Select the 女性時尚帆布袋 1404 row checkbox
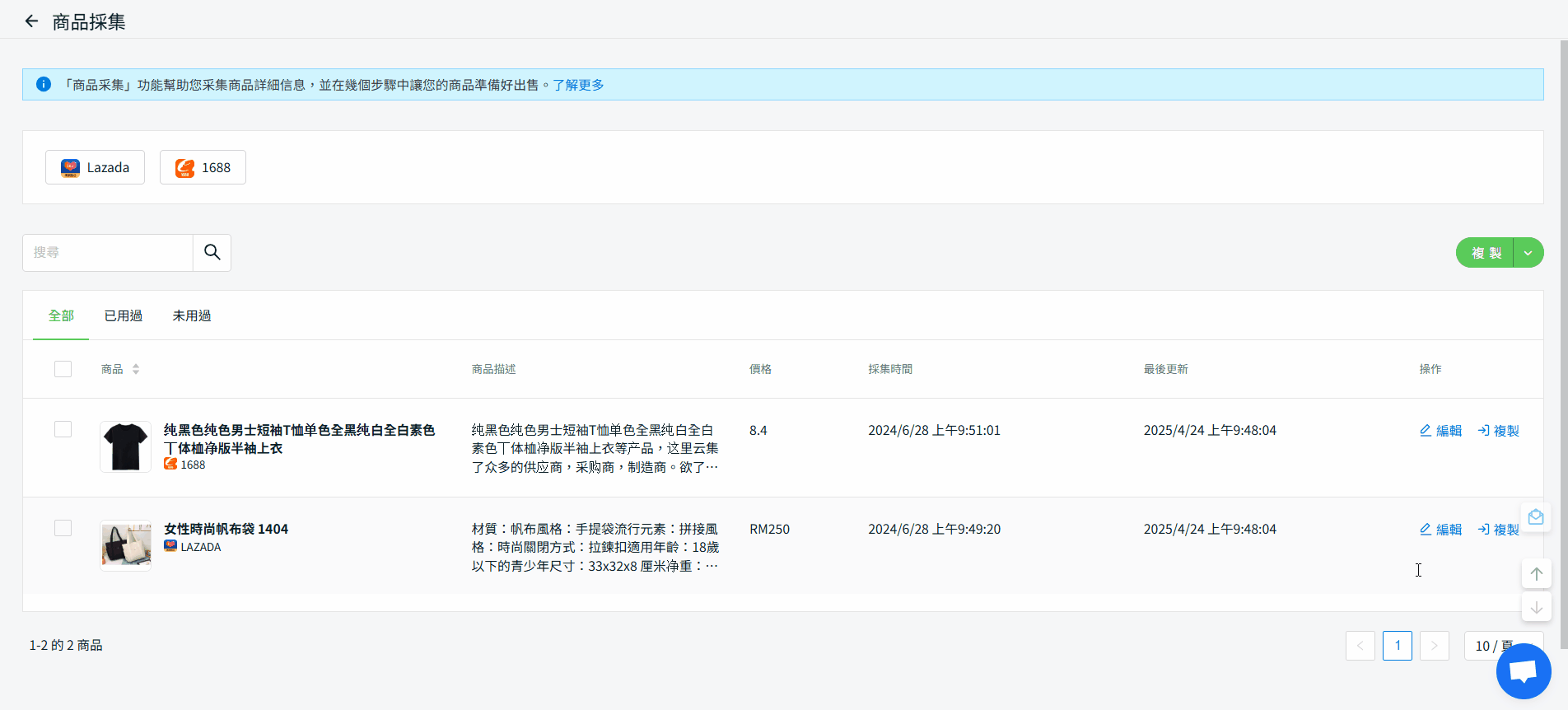Viewport: 1568px width, 710px height. click(63, 528)
